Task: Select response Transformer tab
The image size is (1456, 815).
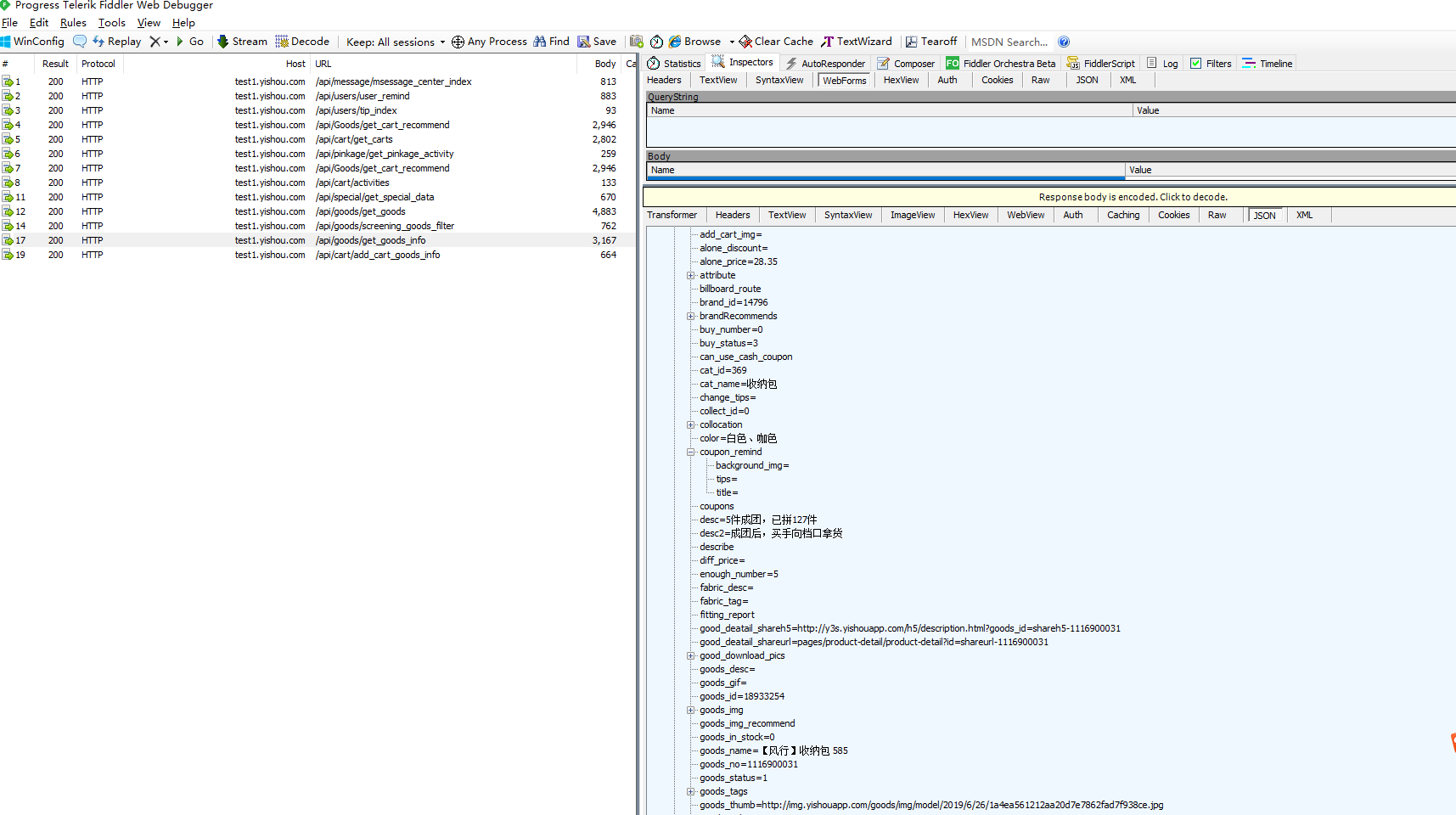Action: [x=672, y=216]
